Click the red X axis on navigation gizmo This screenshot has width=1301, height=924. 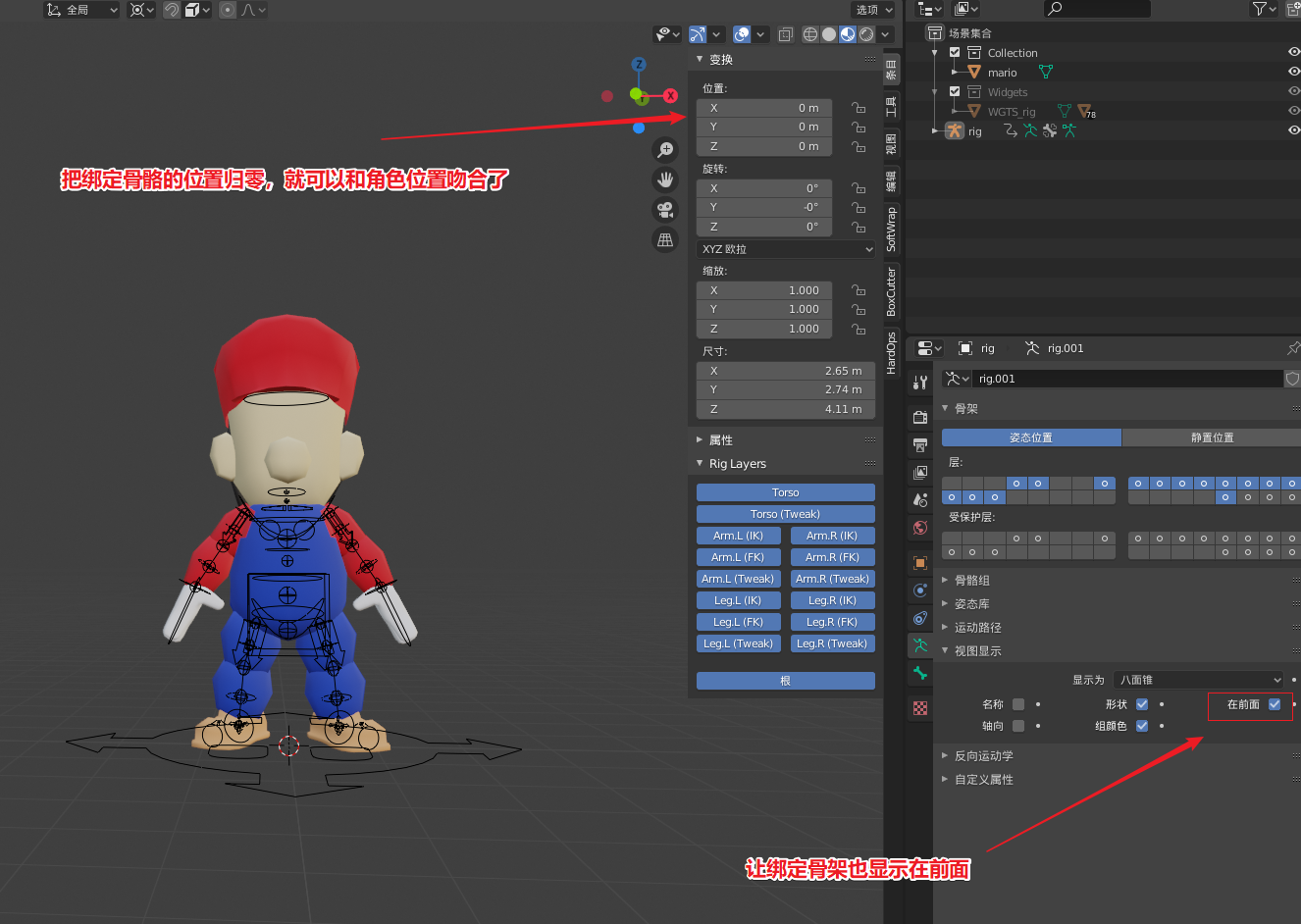pos(670,96)
